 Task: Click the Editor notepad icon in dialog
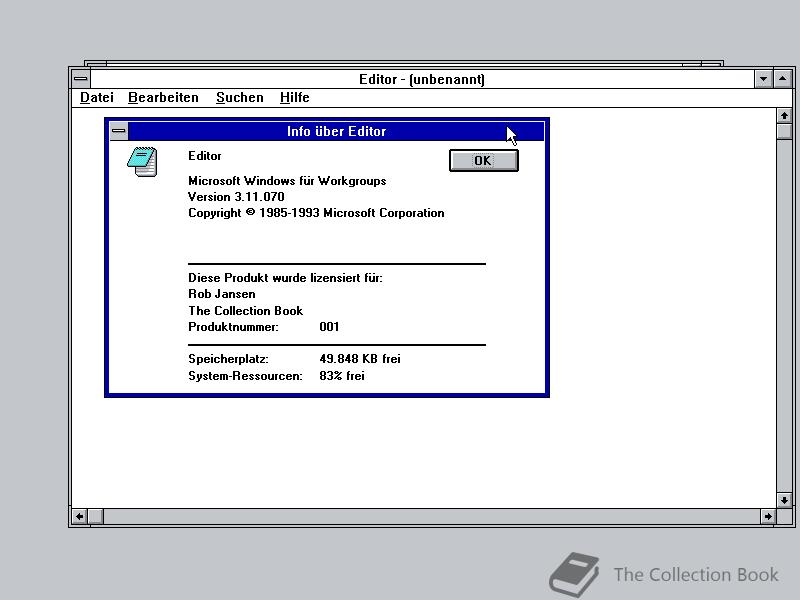tap(142, 162)
